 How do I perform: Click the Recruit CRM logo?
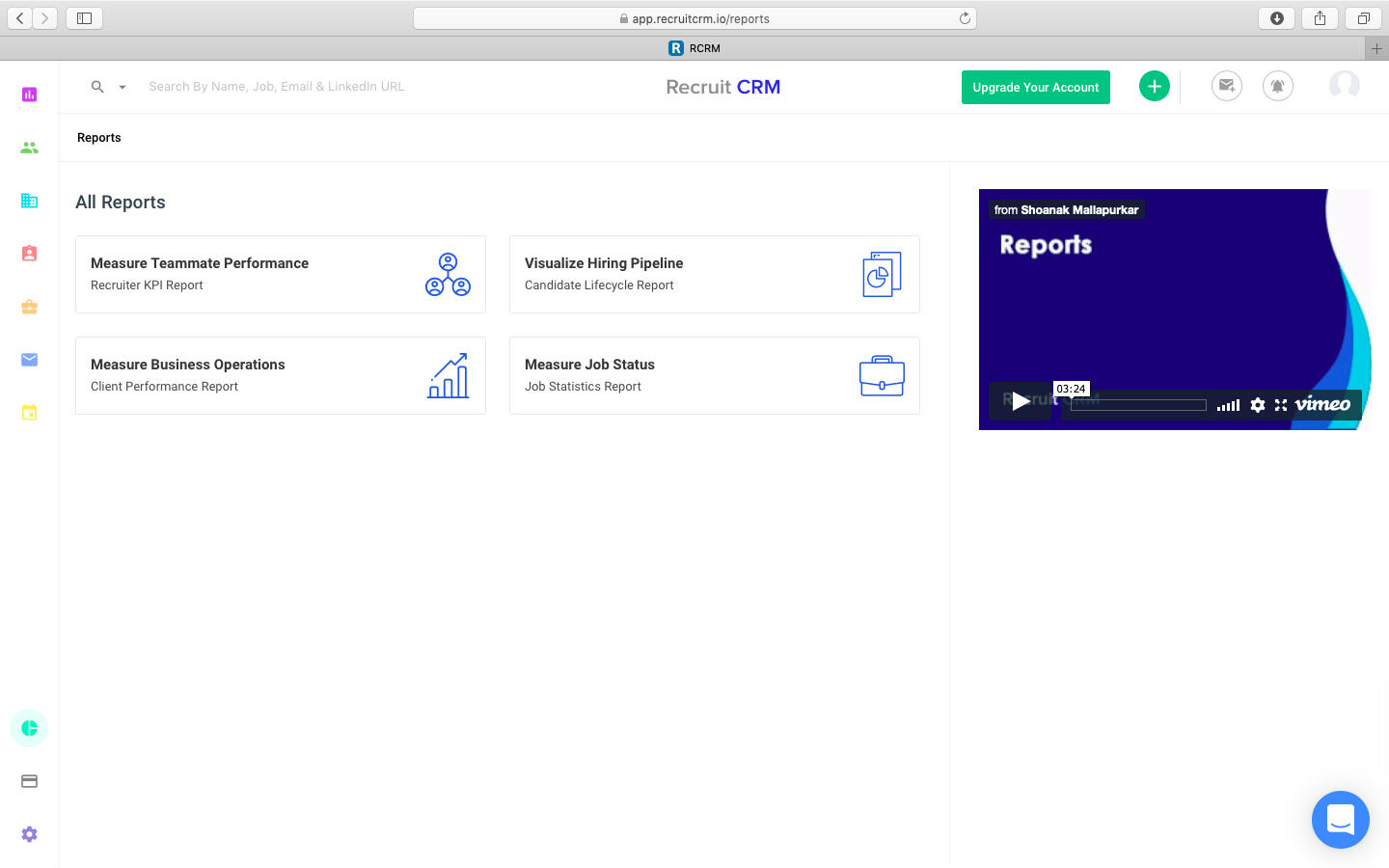[723, 87]
